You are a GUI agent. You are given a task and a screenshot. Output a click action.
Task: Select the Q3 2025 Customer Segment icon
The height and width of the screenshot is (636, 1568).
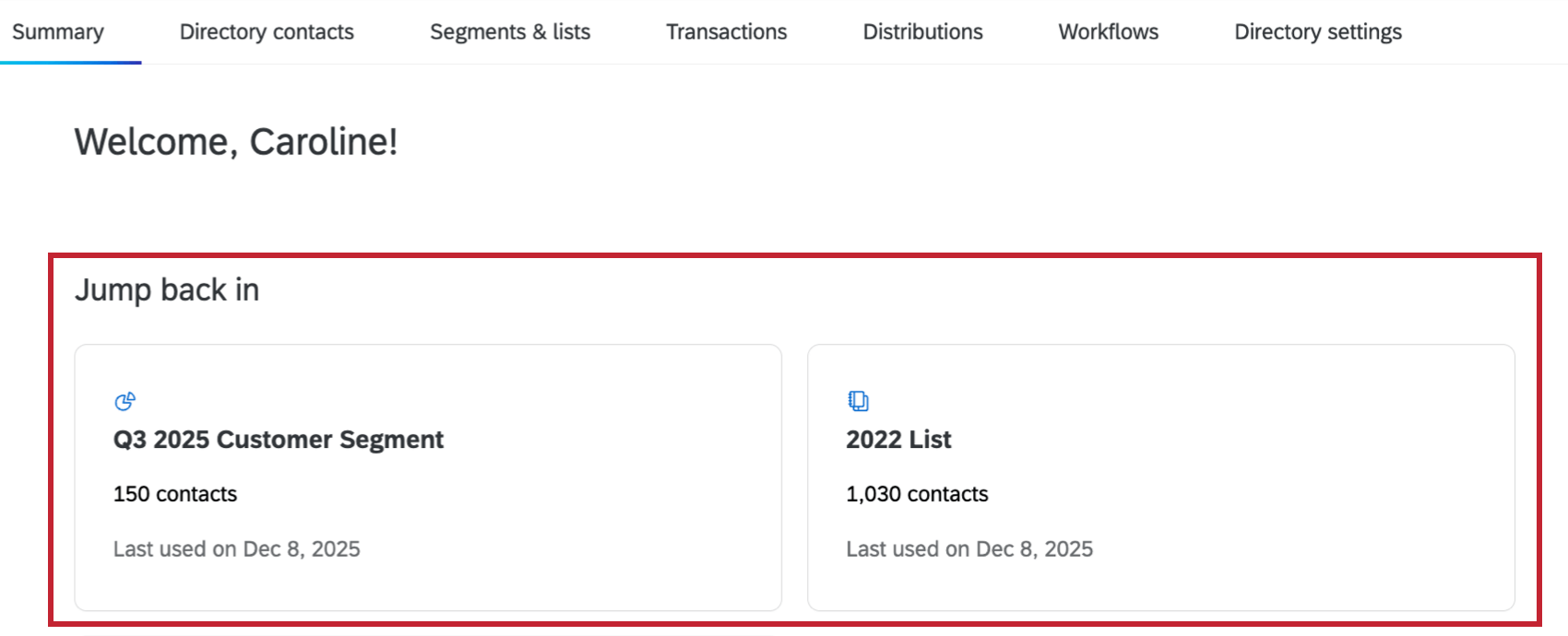[125, 401]
